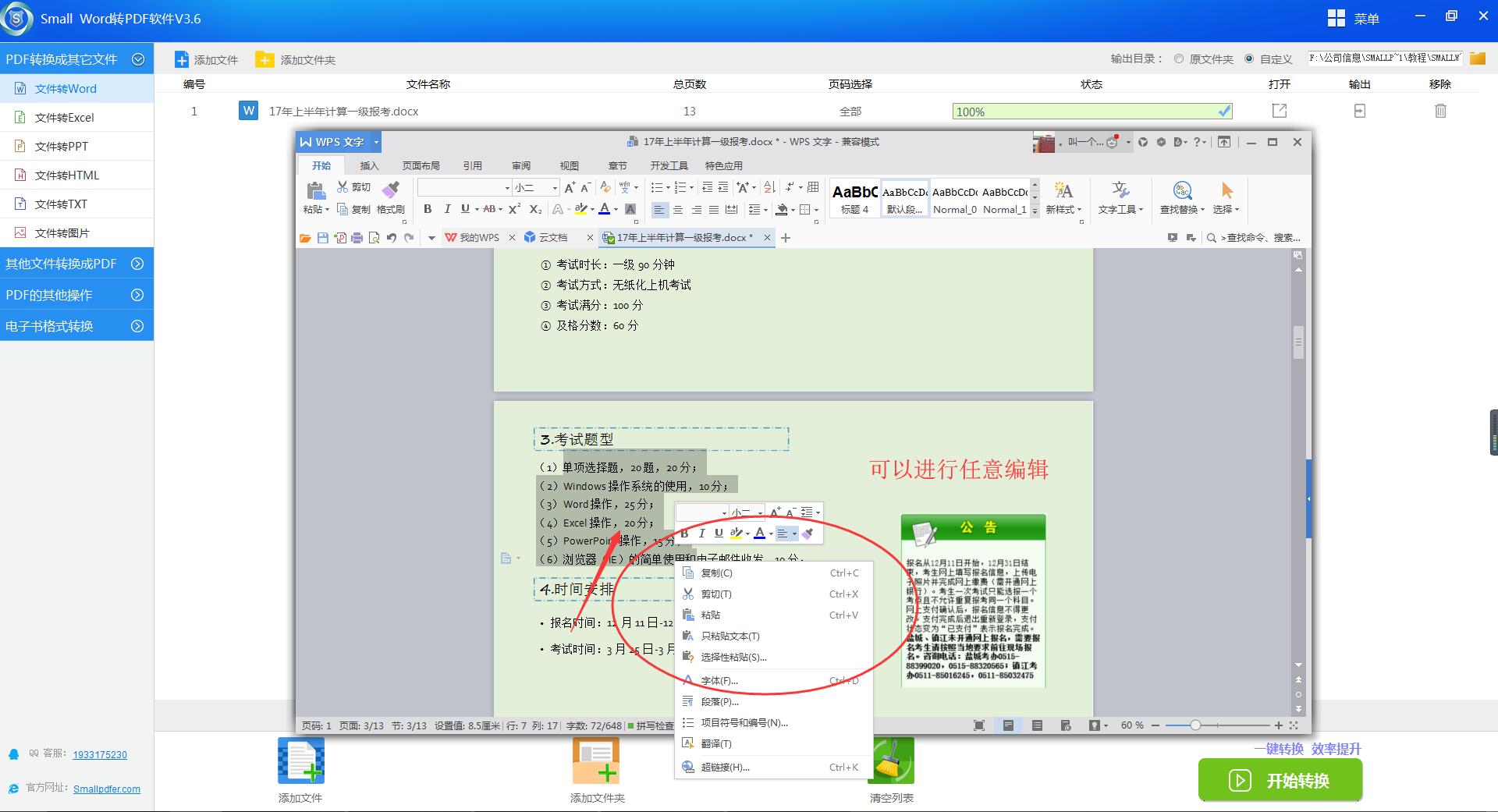This screenshot has height=812, width=1498.
Task: Click the 标题 4 style thumbnail
Action: click(x=854, y=198)
